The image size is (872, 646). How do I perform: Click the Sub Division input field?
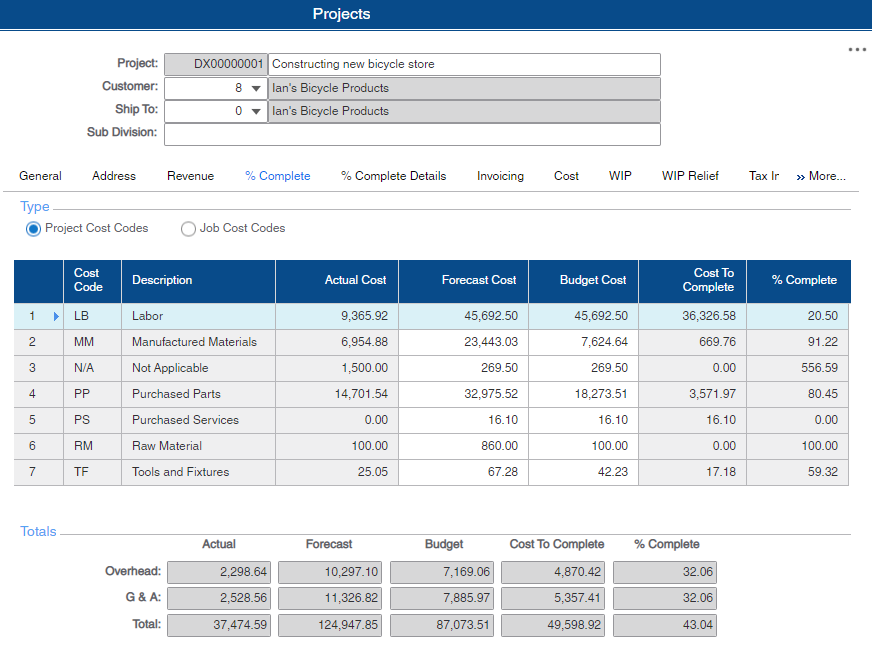click(x=412, y=135)
